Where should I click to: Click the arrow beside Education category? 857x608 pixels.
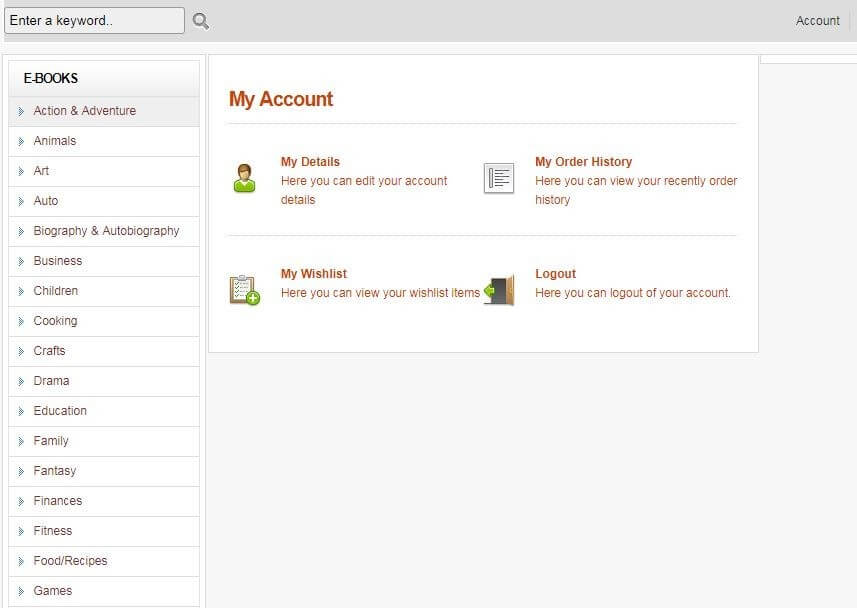pyautogui.click(x=21, y=412)
